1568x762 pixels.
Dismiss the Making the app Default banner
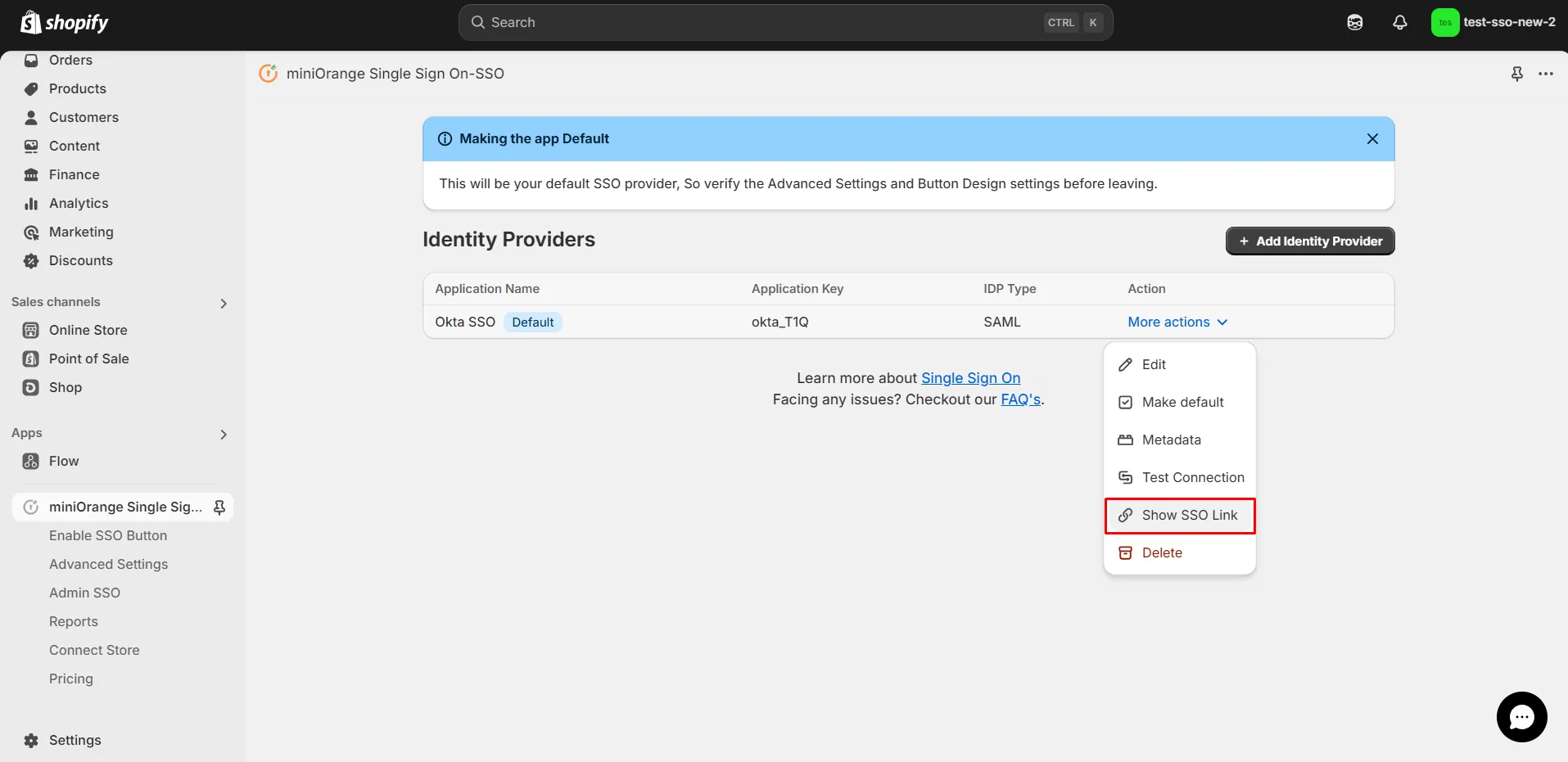pos(1372,138)
